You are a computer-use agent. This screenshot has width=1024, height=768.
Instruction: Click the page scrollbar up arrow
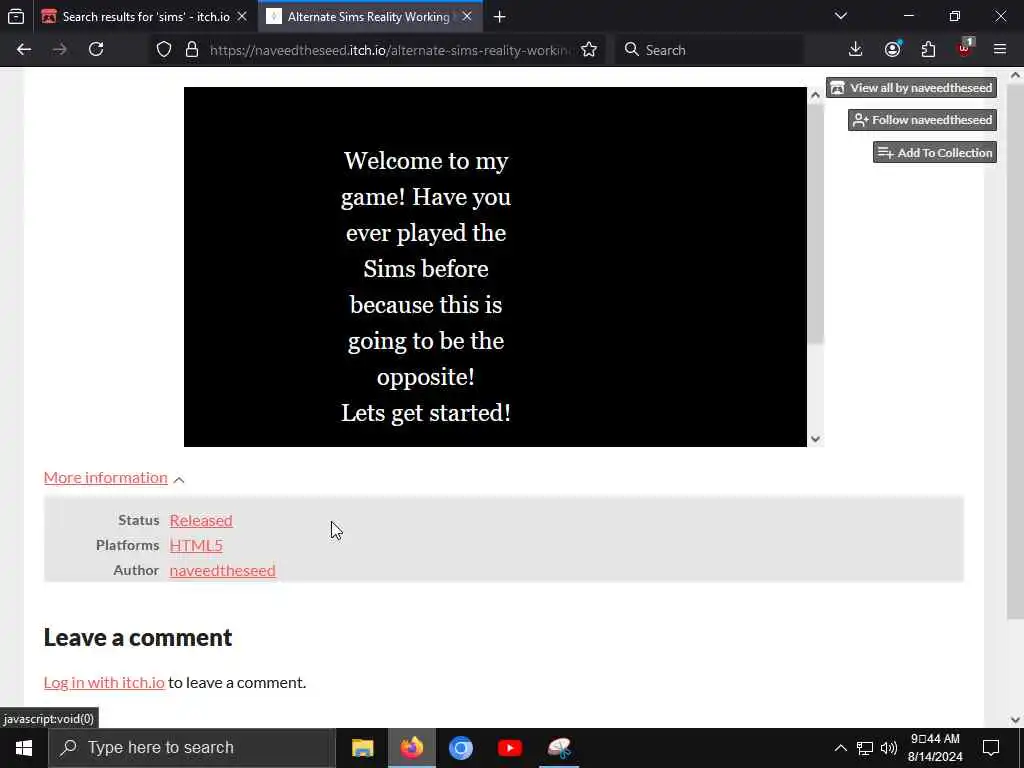pos(1015,75)
